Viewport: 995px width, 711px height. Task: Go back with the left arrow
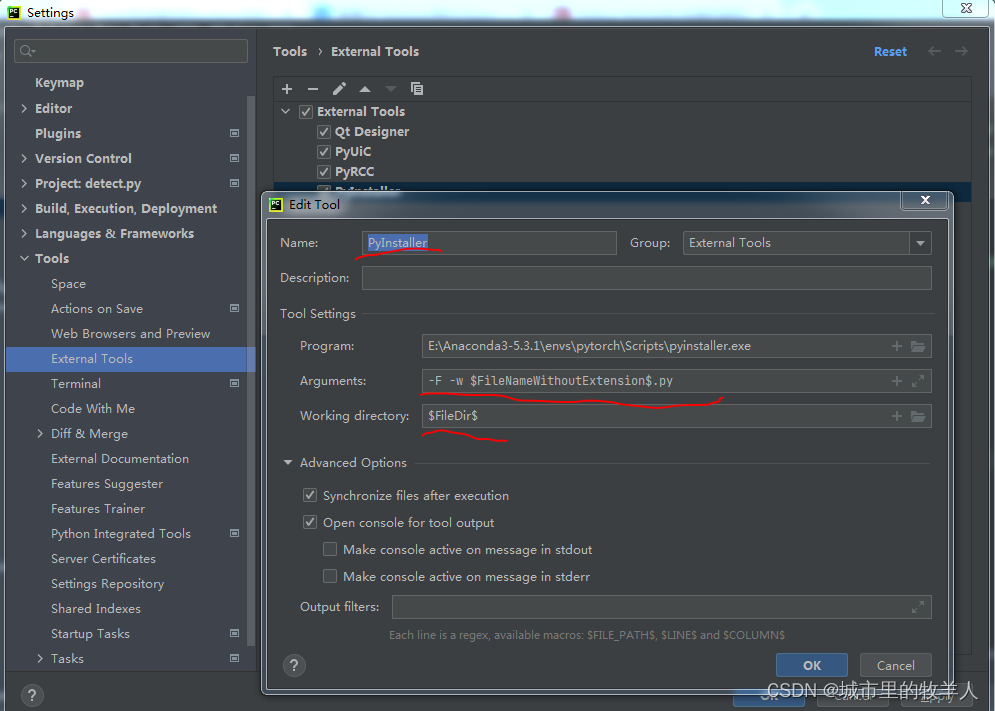[x=934, y=51]
